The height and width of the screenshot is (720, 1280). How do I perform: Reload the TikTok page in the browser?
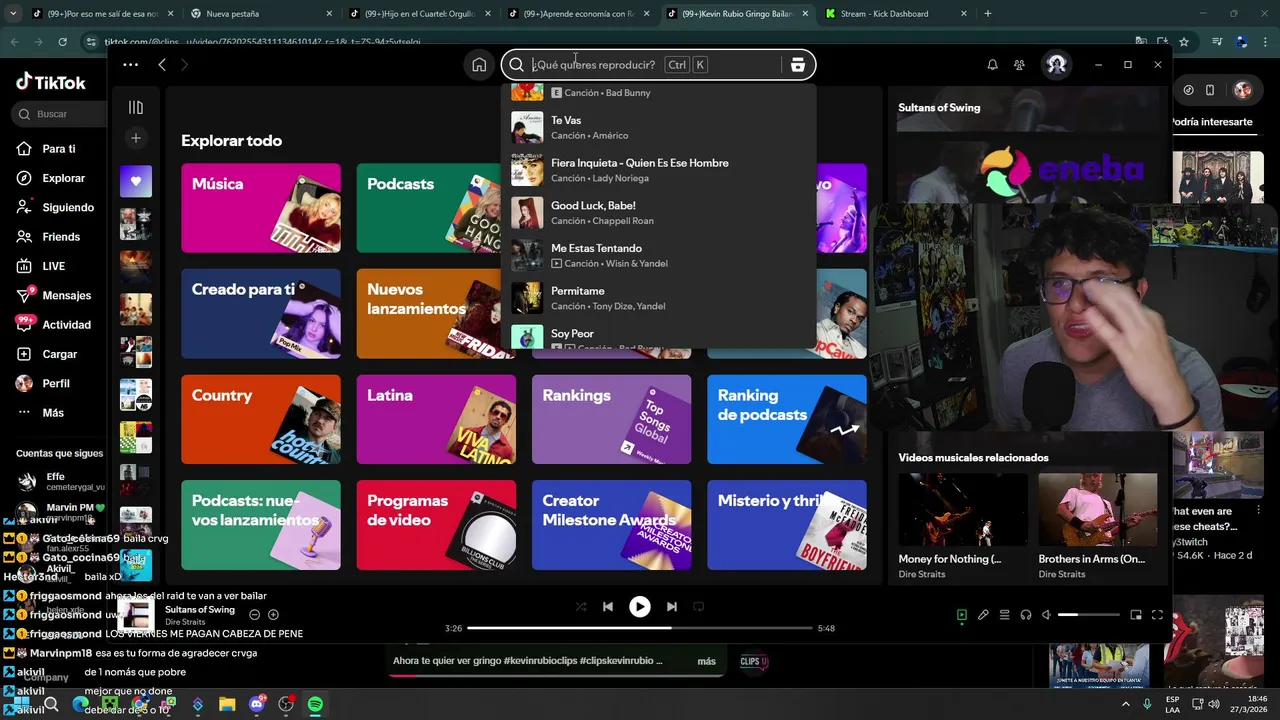point(62,42)
